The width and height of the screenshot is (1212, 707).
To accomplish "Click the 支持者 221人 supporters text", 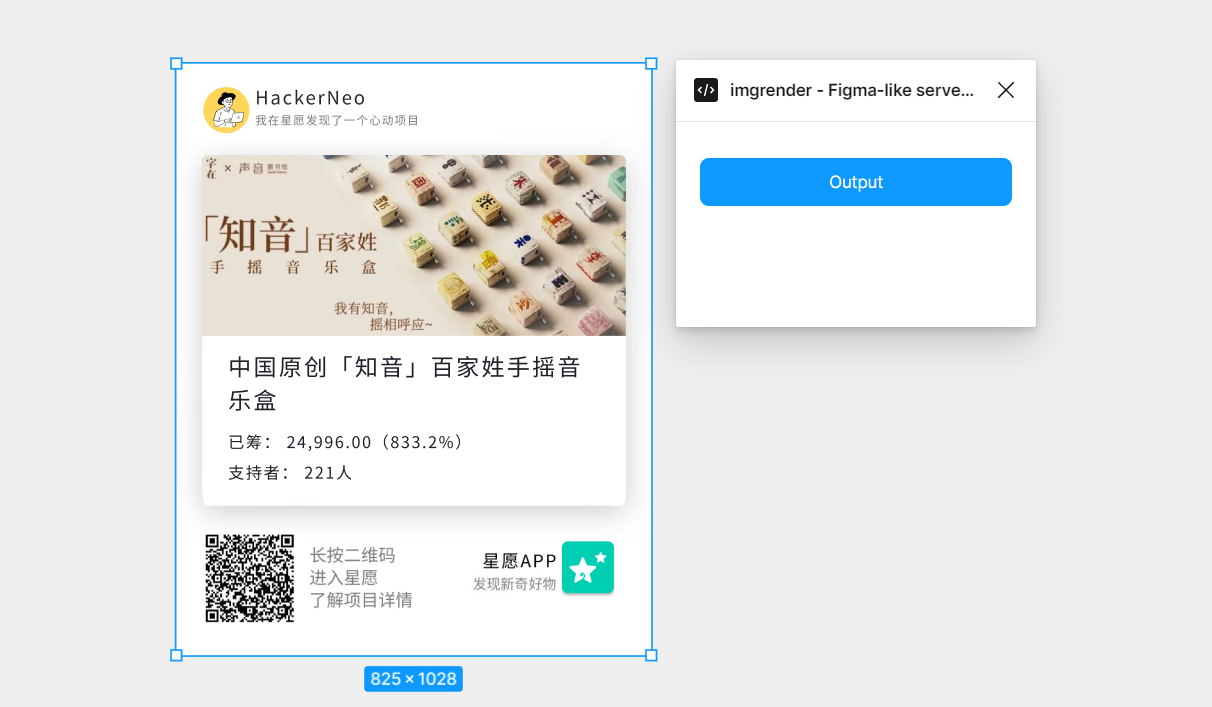I will (x=290, y=473).
